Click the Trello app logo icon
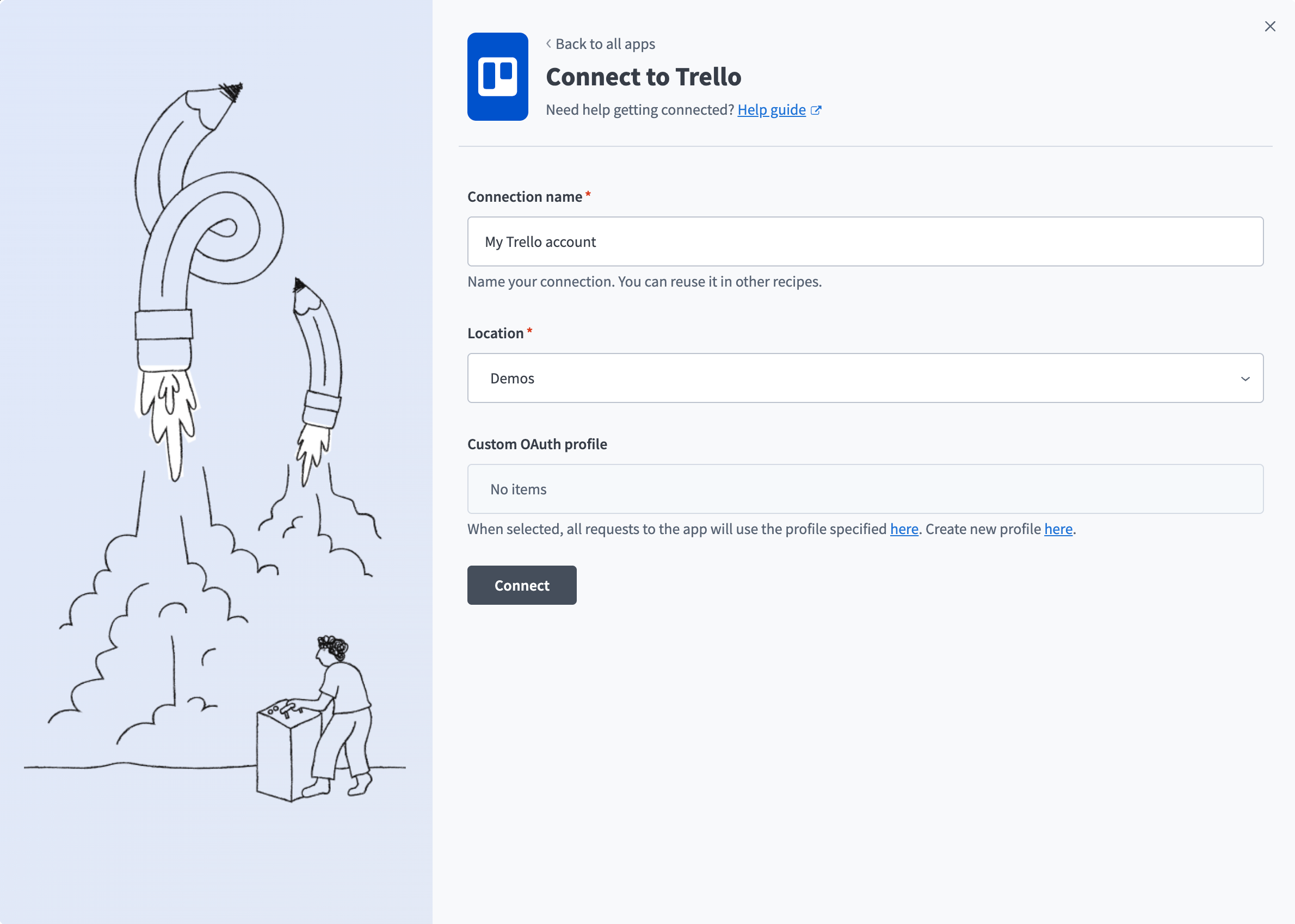This screenshot has width=1295, height=924. 497,76
